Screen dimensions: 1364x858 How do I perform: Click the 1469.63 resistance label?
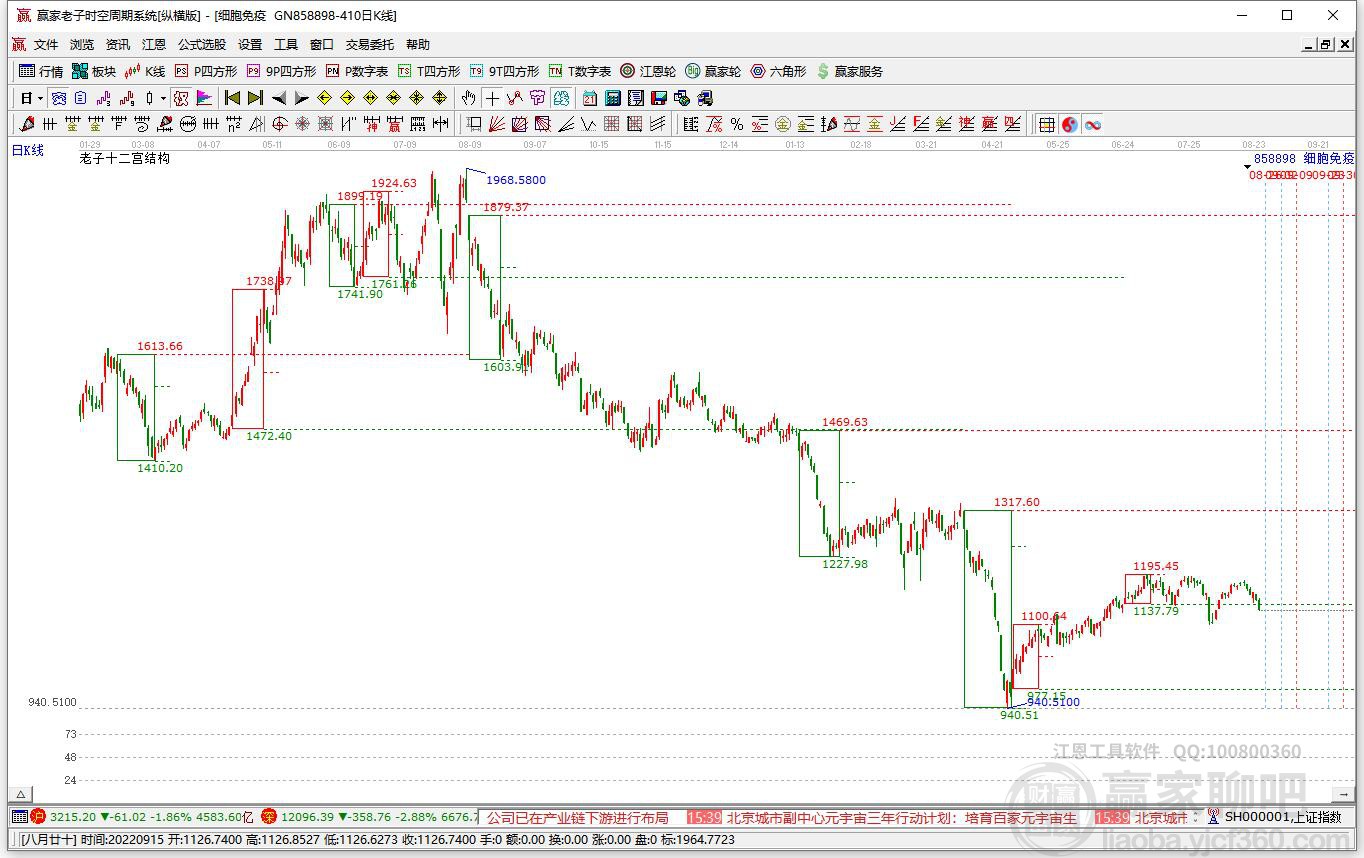845,423
